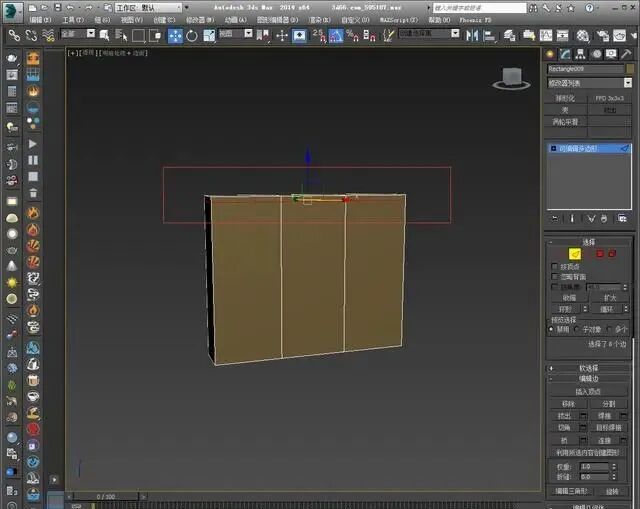Click the 收缩 shrink selection button
This screenshot has width=640, height=509.
pyautogui.click(x=569, y=298)
